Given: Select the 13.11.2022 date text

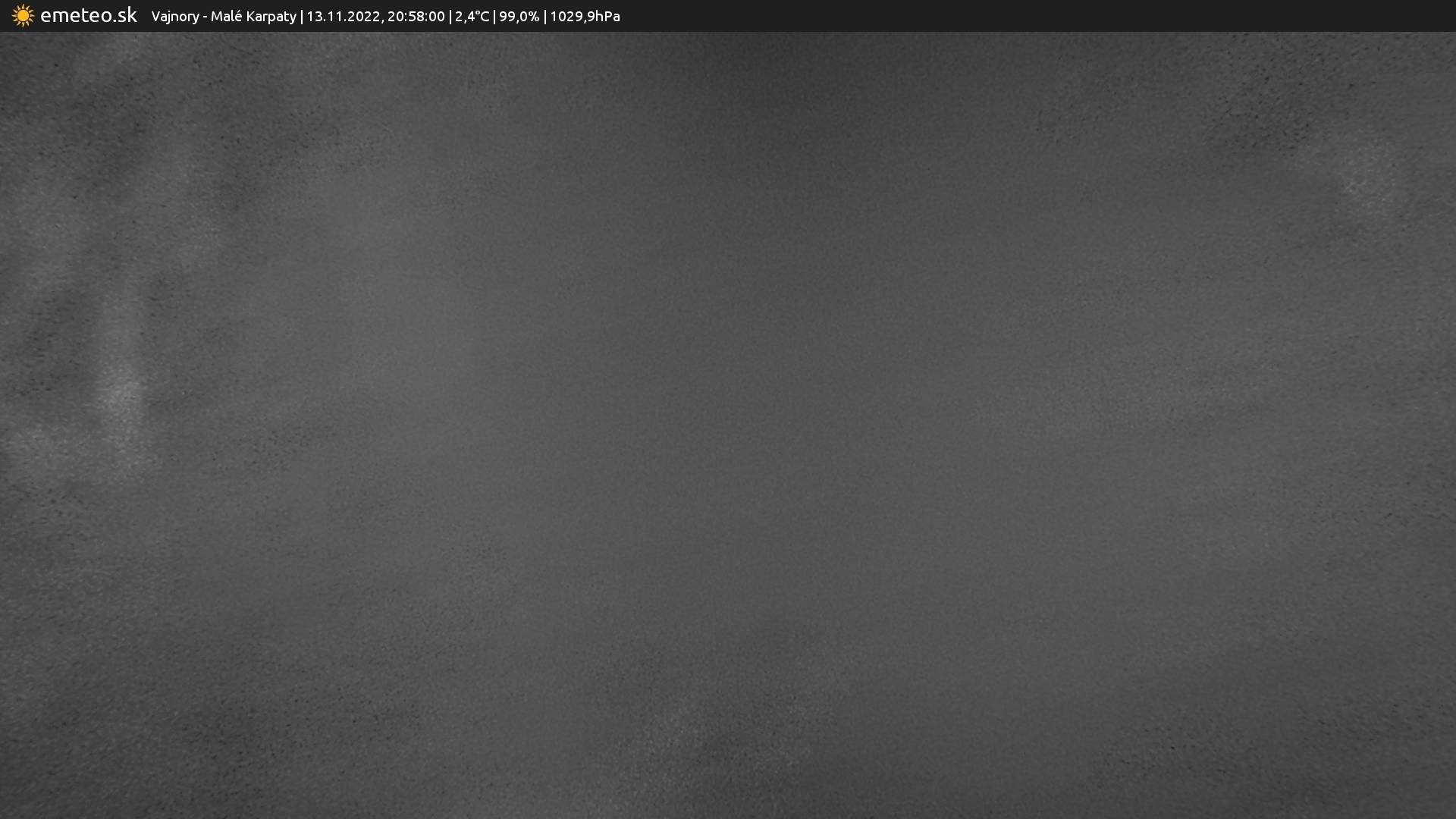Looking at the screenshot, I should point(344,17).
